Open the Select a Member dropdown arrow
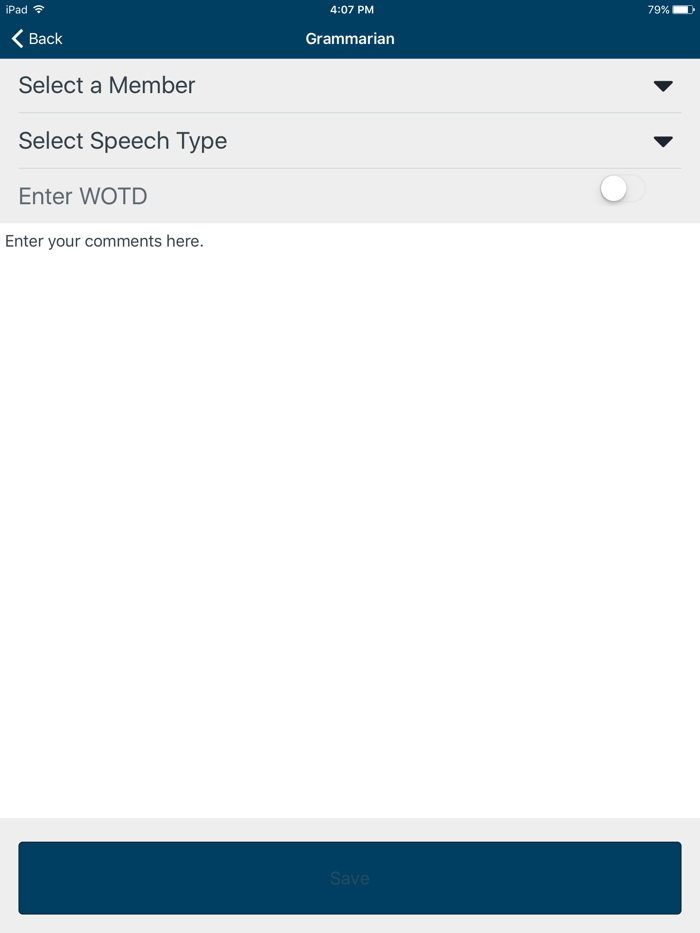 (x=663, y=86)
